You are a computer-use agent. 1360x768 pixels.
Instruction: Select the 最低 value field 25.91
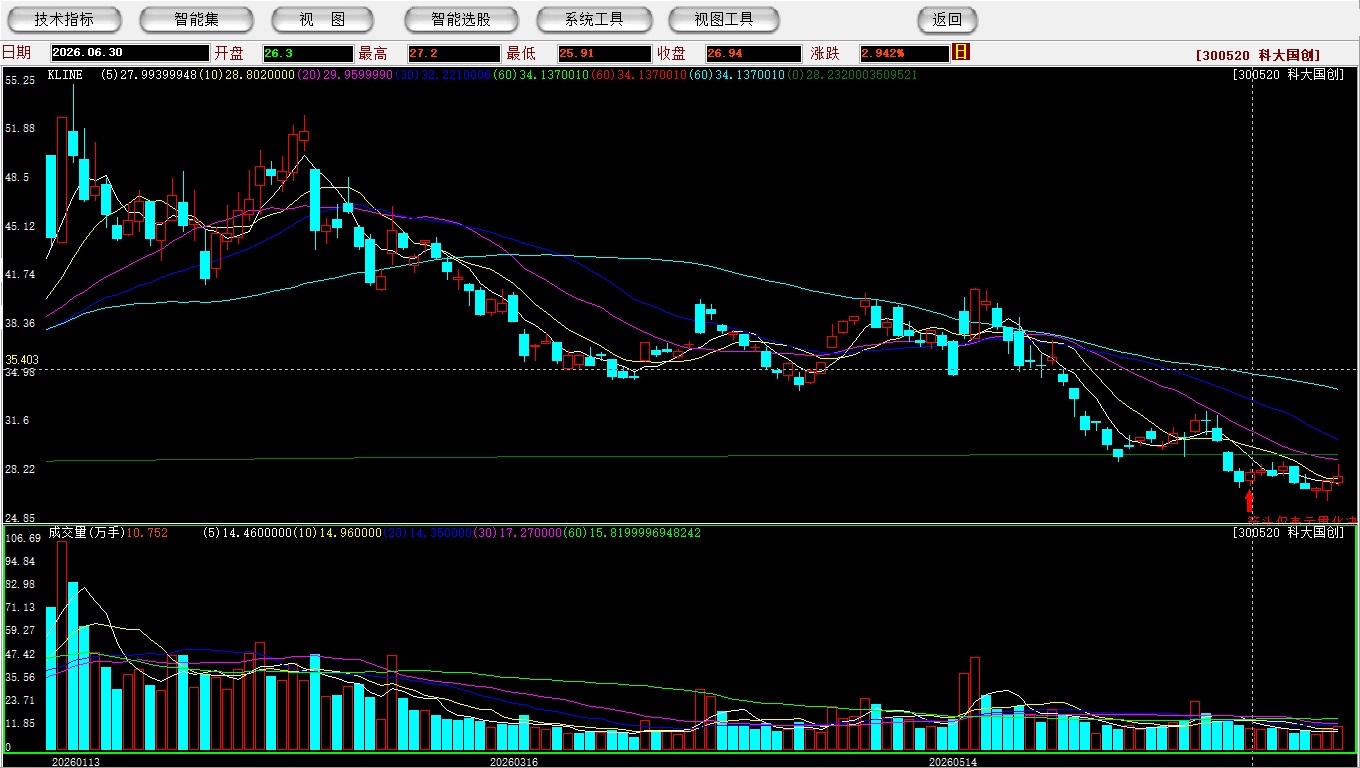[604, 53]
